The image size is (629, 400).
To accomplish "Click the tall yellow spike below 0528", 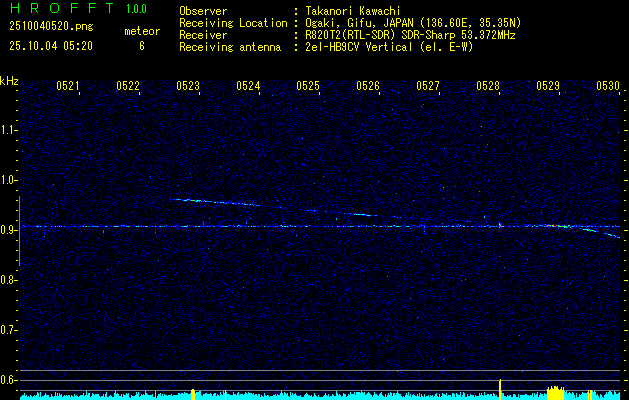I will [500, 387].
